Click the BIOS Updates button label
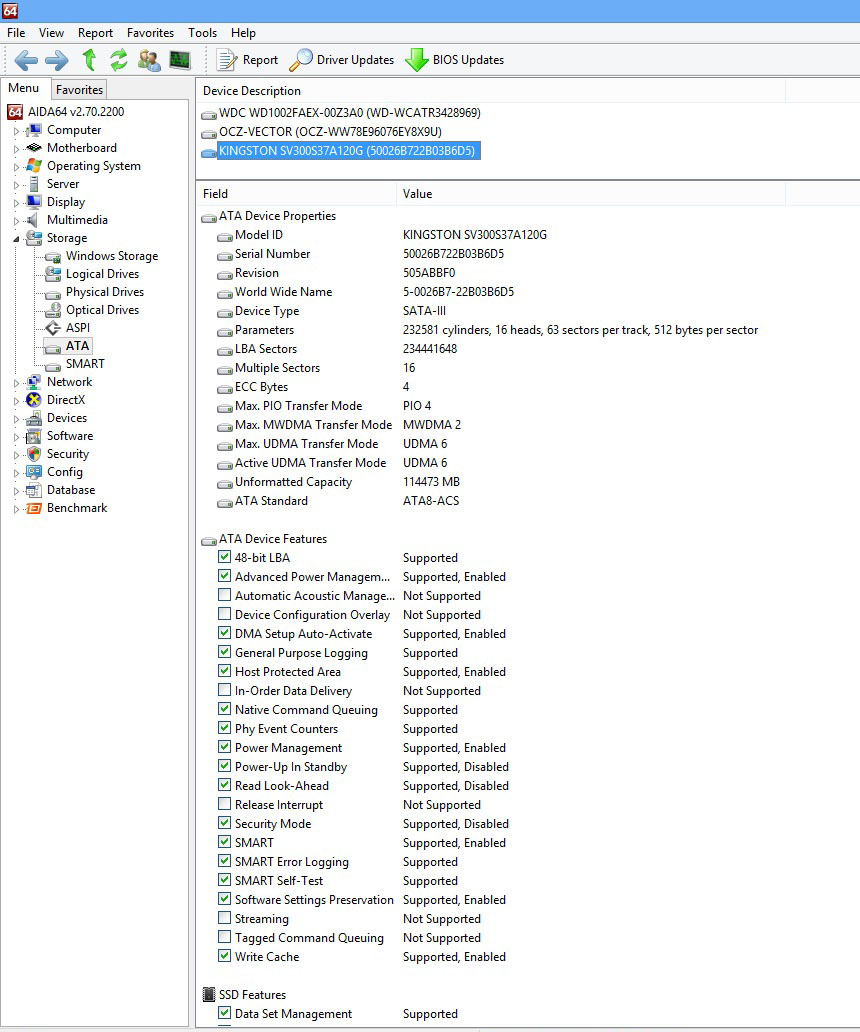This screenshot has height=1032, width=860. pos(468,60)
